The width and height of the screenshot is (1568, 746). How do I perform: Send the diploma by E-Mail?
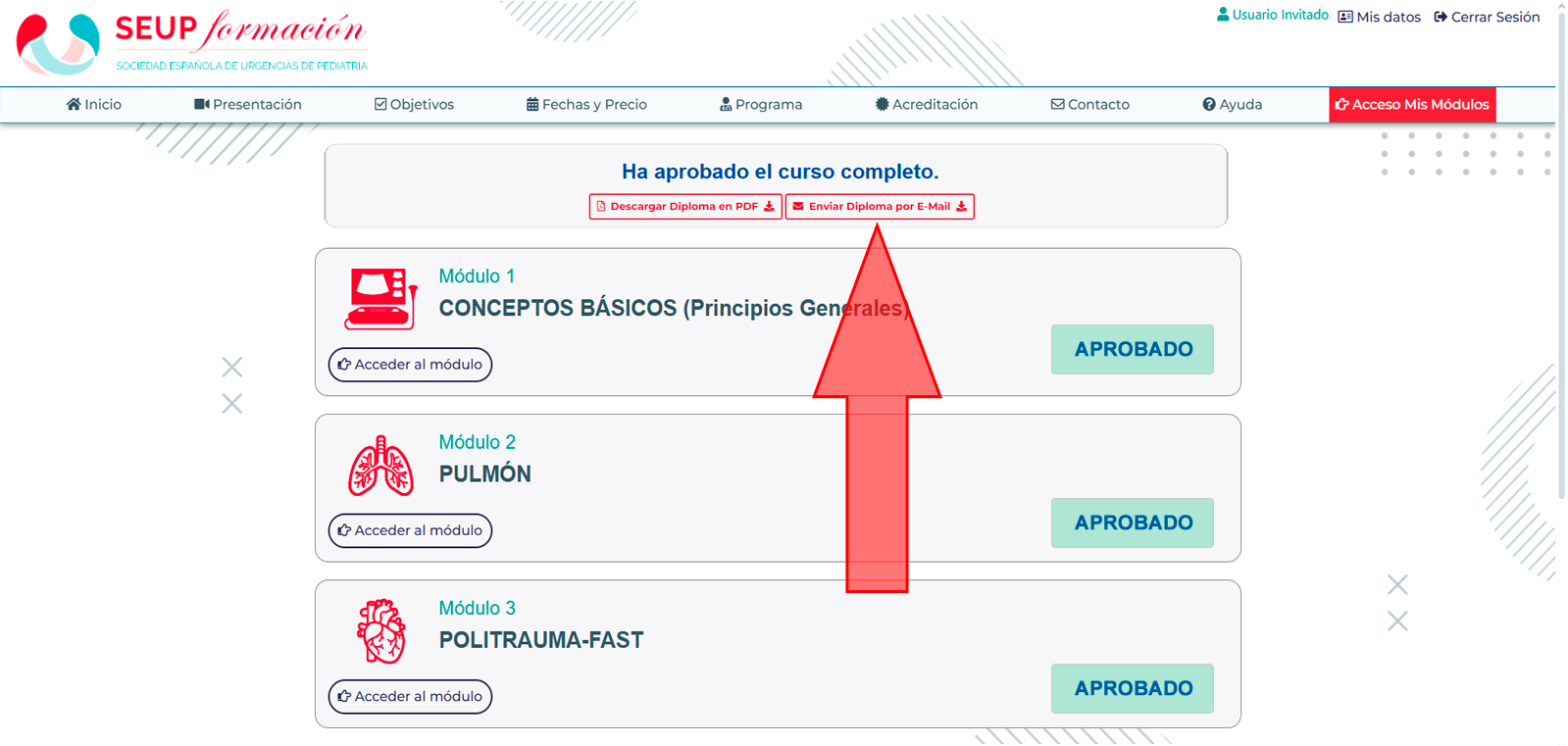[x=880, y=207]
